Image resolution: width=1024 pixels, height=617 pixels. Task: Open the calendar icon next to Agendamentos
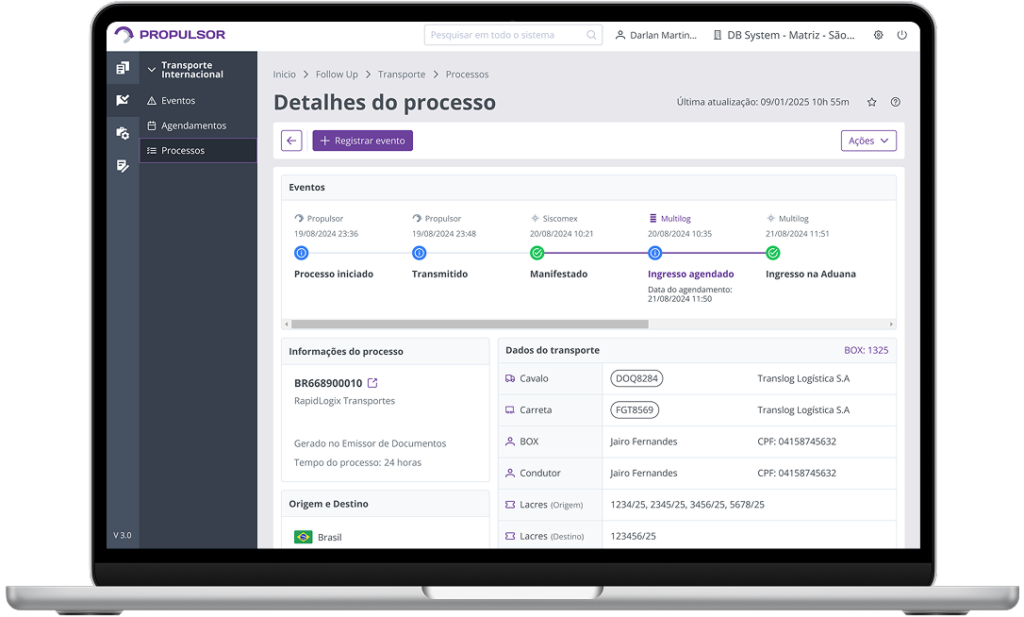(152, 125)
